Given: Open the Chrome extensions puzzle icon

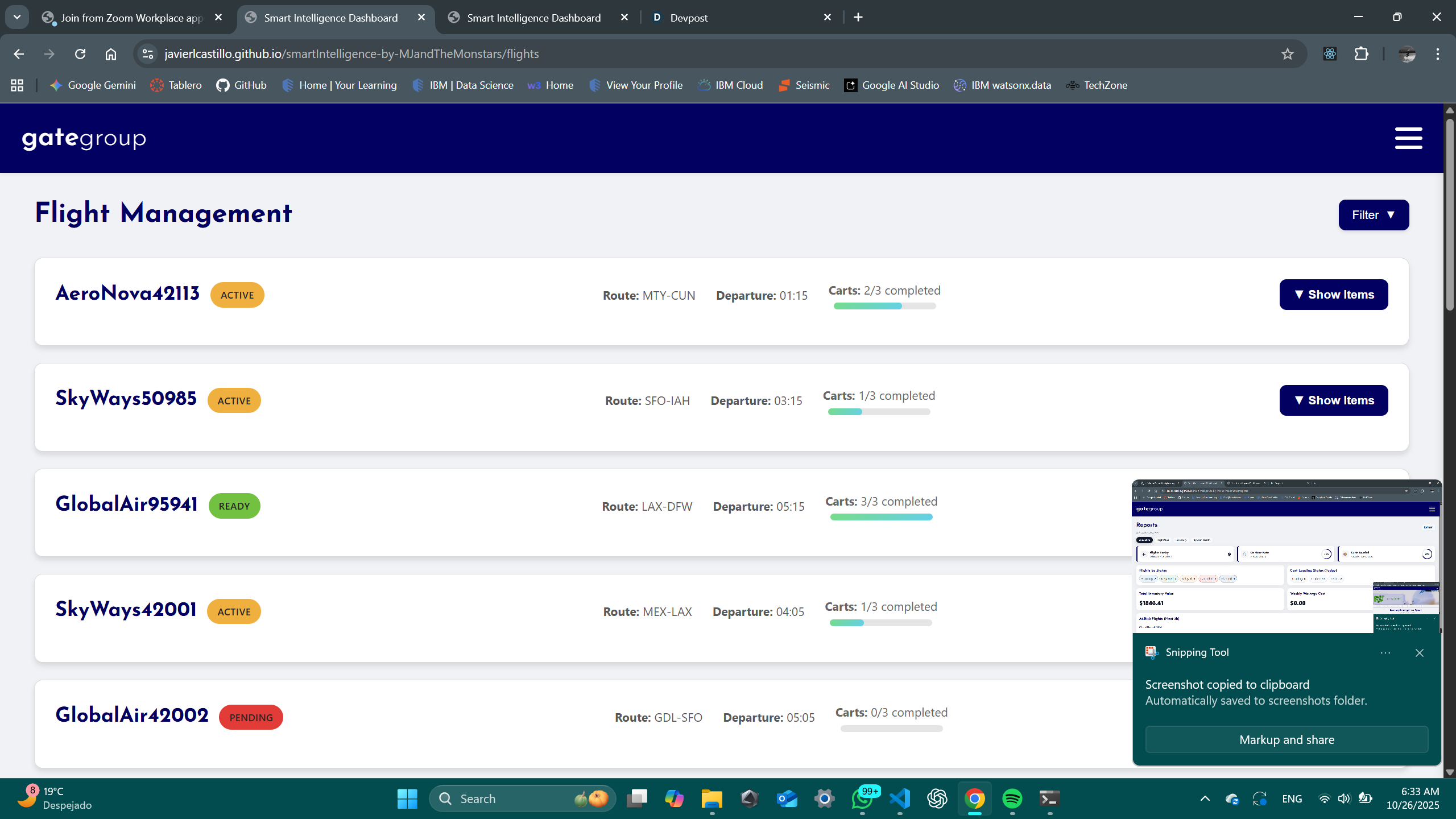Looking at the screenshot, I should click(x=1362, y=54).
